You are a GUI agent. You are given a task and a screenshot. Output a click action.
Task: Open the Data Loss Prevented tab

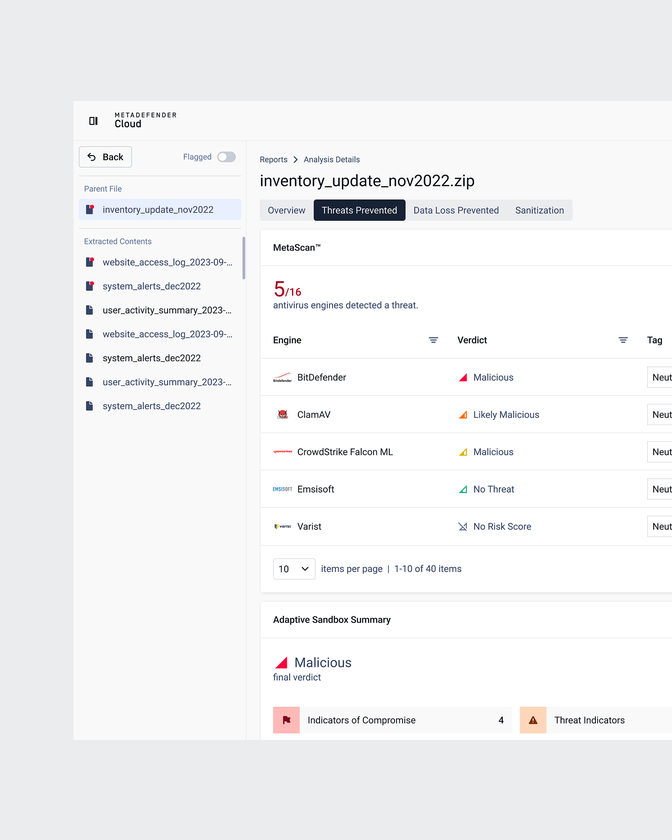click(x=456, y=210)
